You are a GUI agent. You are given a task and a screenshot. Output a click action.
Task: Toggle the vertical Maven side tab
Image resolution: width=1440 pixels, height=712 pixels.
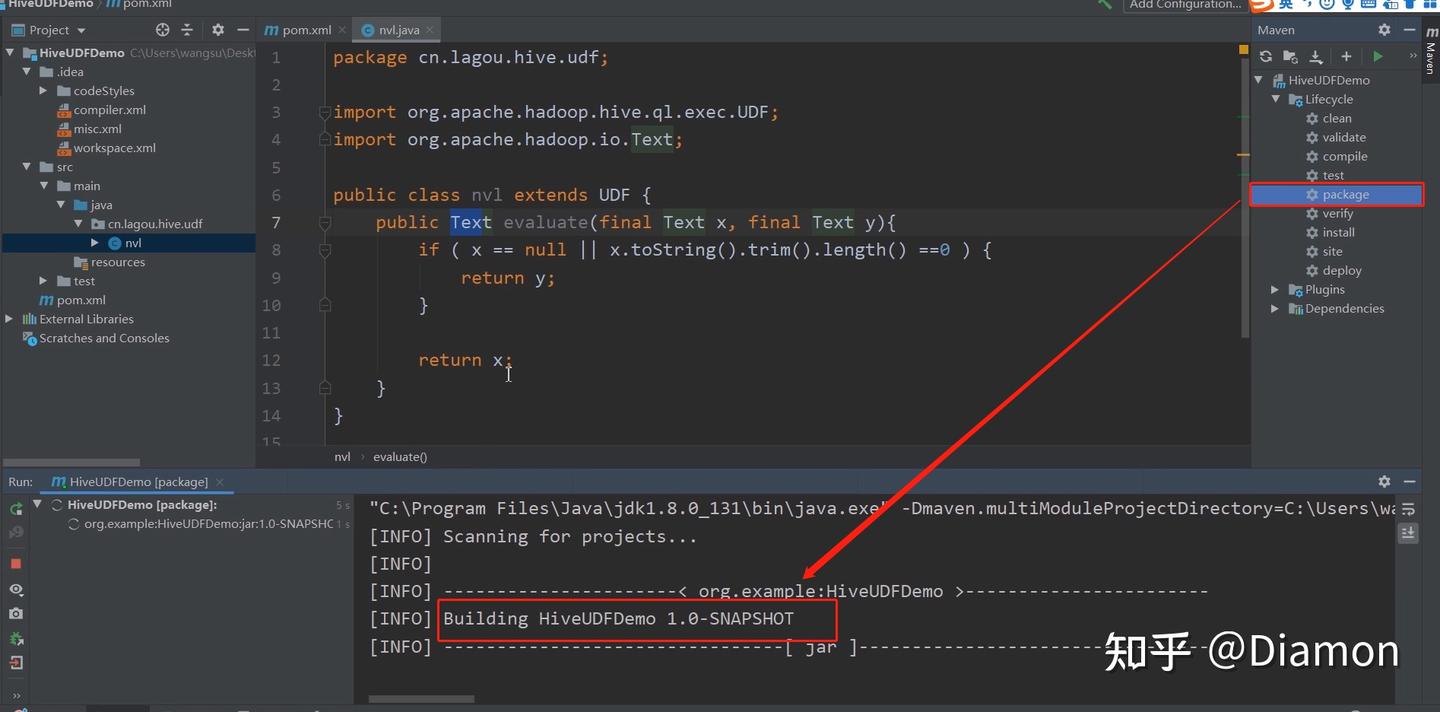pyautogui.click(x=1431, y=53)
